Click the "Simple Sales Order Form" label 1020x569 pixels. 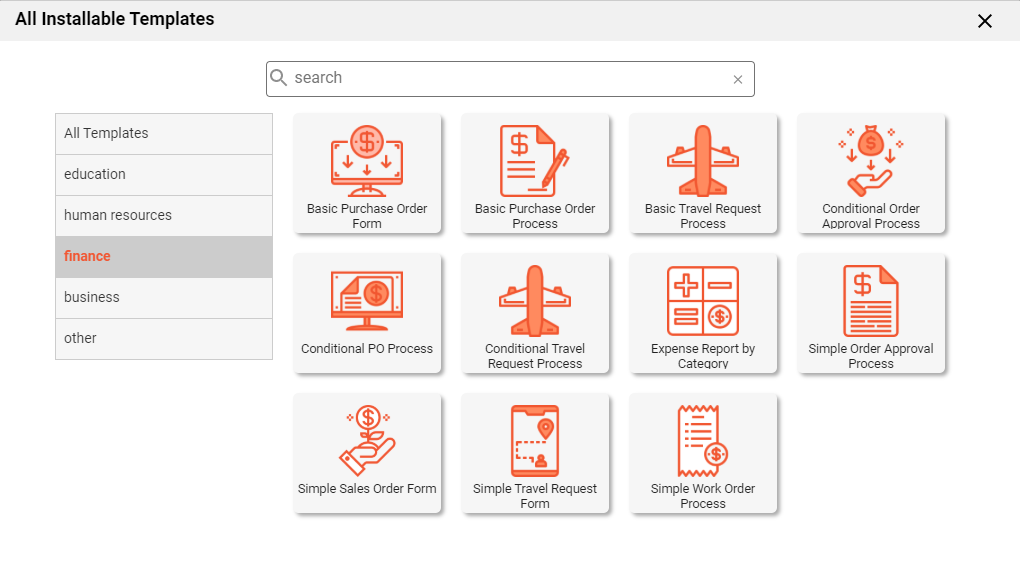click(367, 488)
